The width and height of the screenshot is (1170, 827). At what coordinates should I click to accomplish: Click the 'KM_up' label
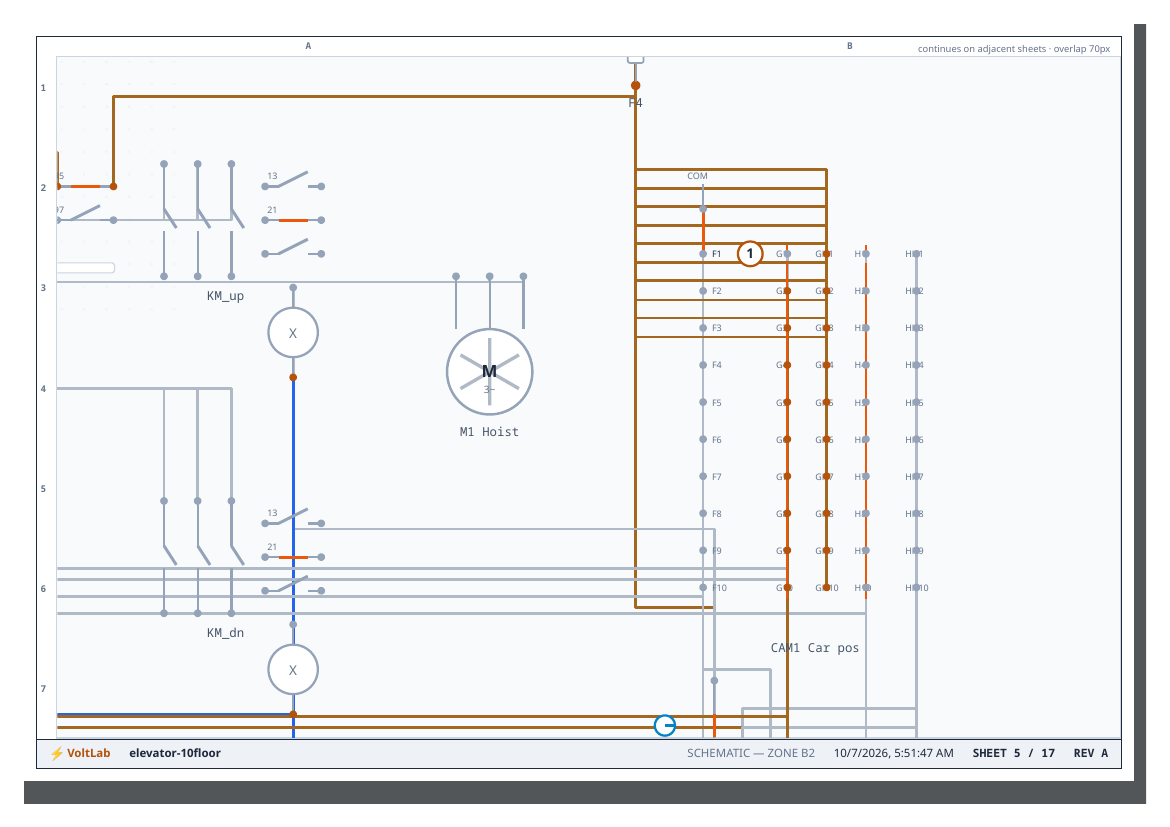225,296
